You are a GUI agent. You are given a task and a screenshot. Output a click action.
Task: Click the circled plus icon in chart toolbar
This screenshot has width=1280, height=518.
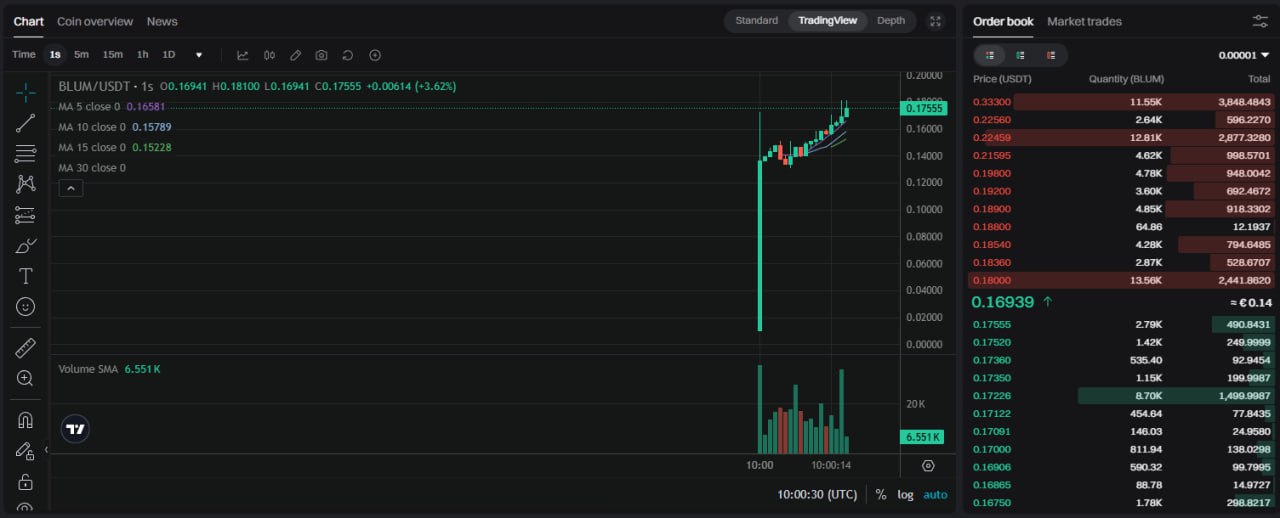click(x=375, y=55)
